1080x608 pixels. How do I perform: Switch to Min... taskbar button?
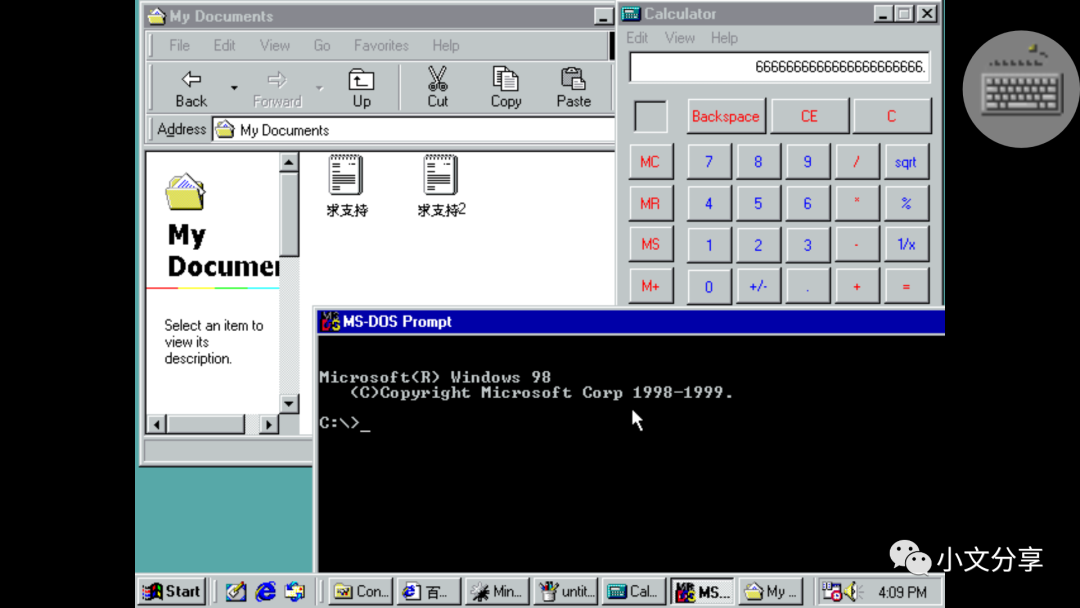coord(497,591)
